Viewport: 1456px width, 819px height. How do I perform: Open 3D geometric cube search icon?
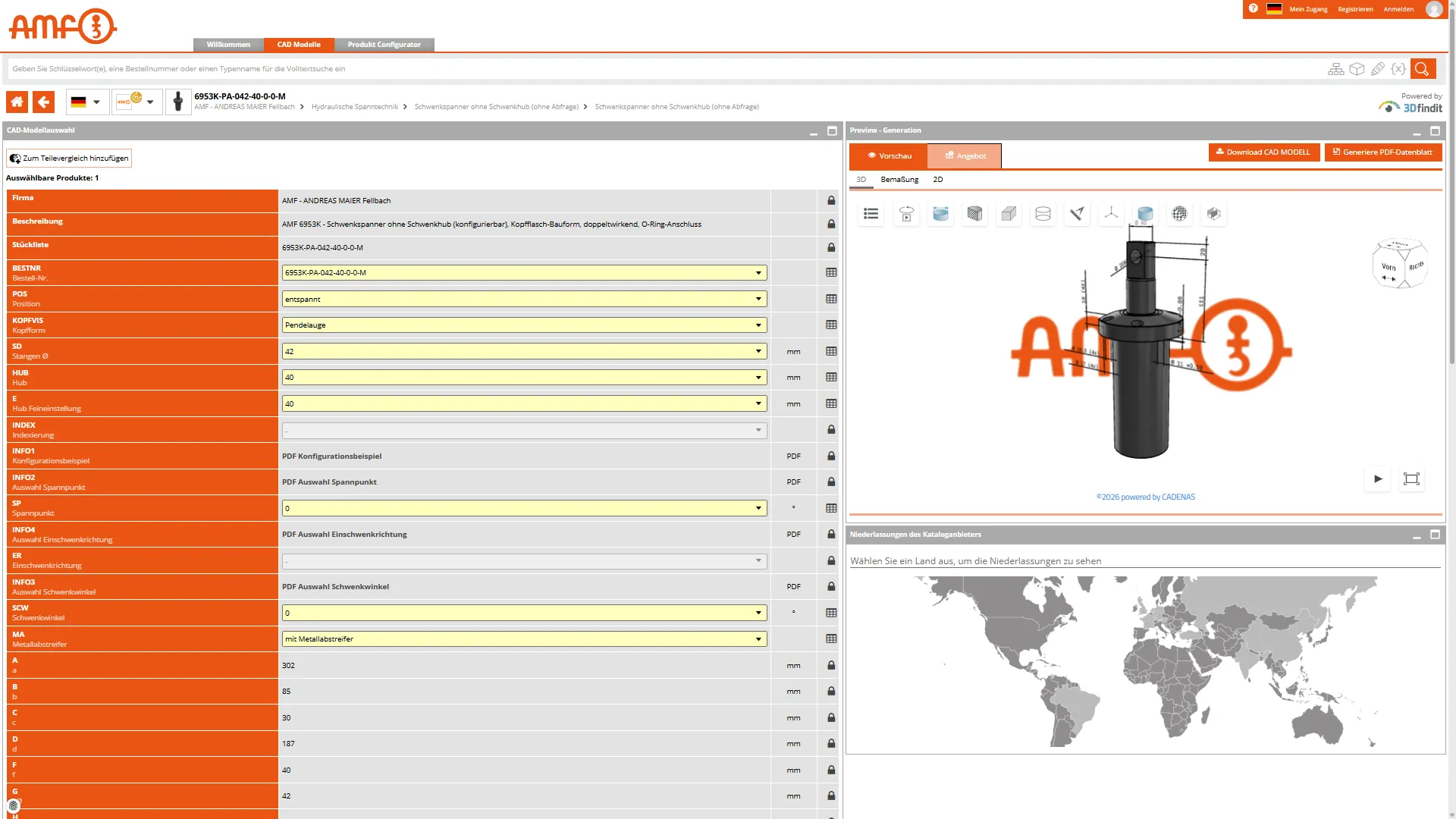coord(1357,69)
